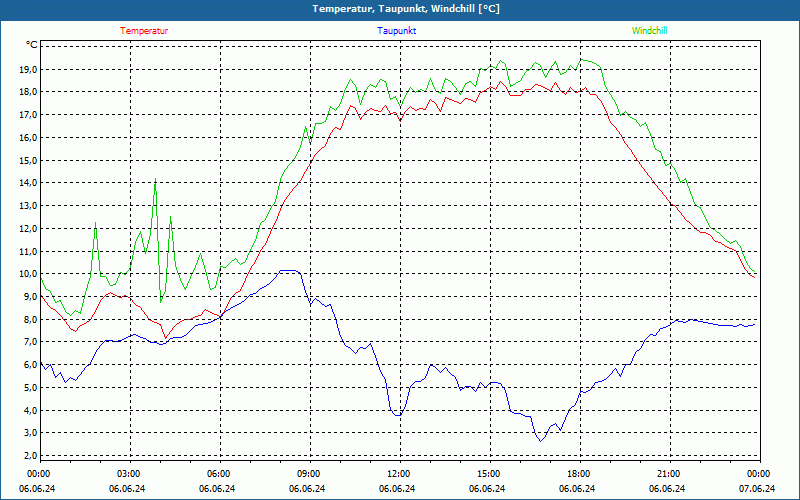Click the '°C' unit label on y-axis

pyautogui.click(x=31, y=45)
